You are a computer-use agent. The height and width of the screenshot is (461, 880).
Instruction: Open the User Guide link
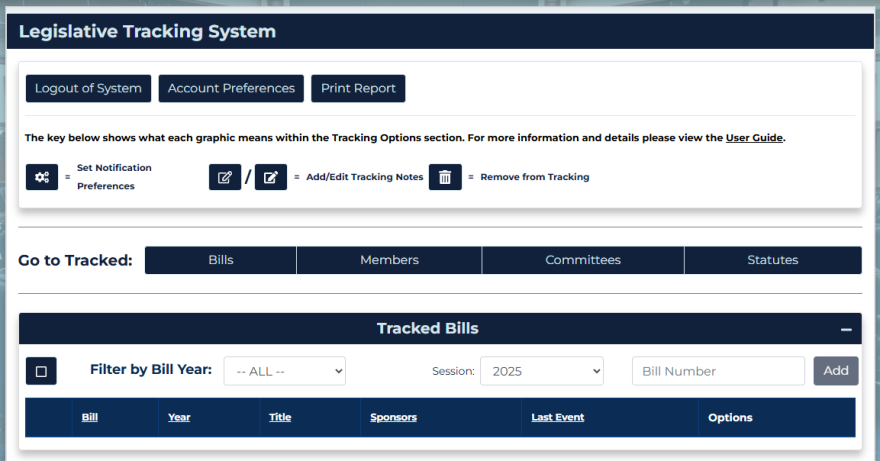point(754,138)
